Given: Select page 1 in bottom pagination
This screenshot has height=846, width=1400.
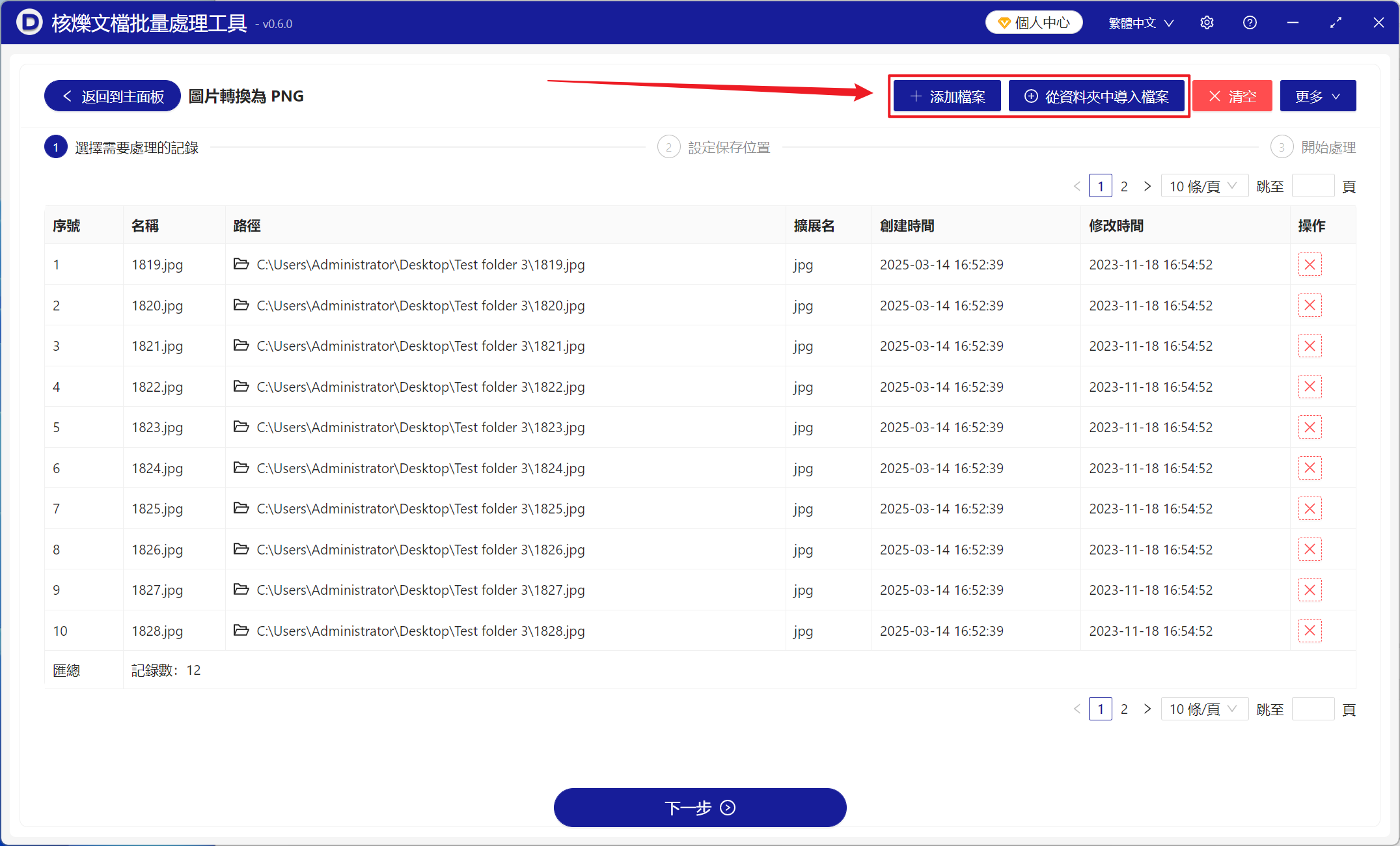Looking at the screenshot, I should click(1101, 709).
